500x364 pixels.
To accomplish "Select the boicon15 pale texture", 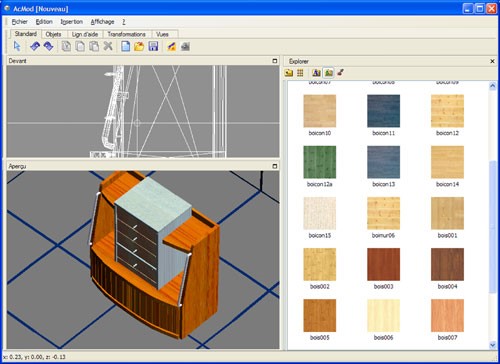I will tap(320, 213).
